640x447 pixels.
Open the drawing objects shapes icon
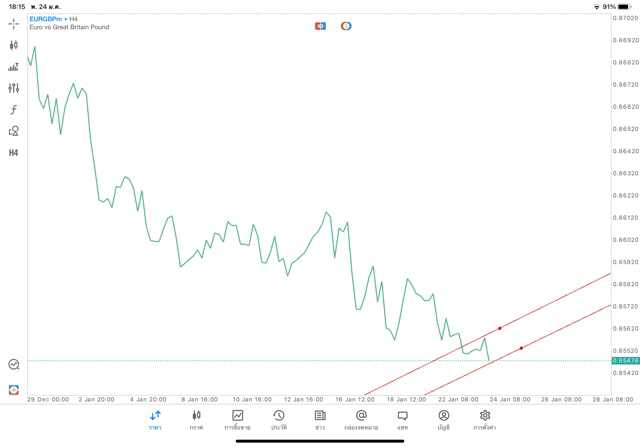(x=13, y=131)
